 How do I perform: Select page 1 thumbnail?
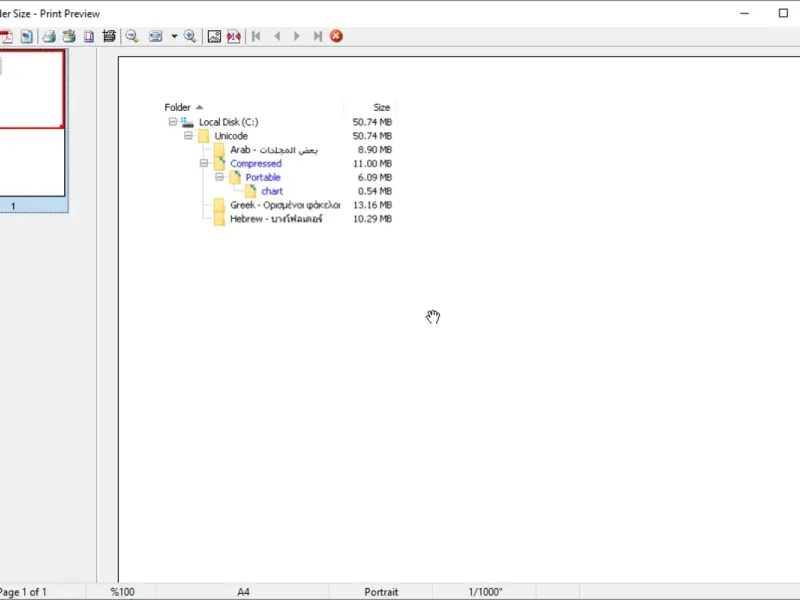tap(33, 131)
